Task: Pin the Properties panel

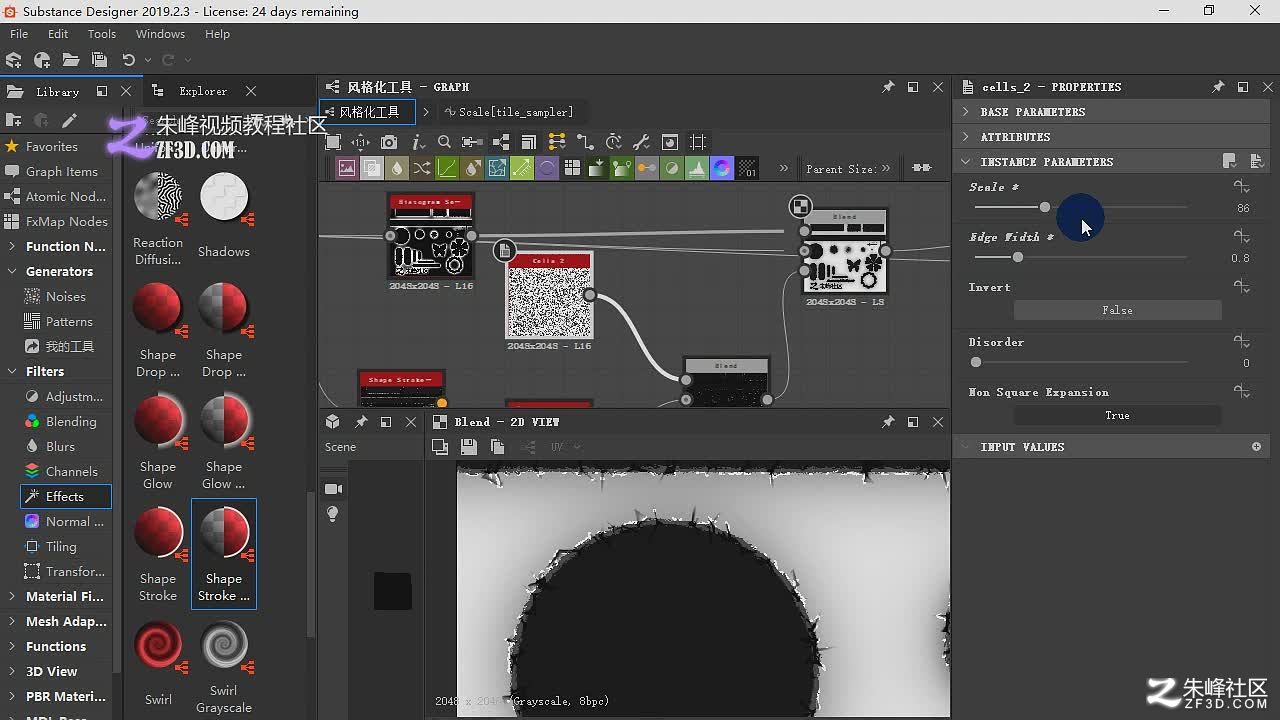Action: pyautogui.click(x=1218, y=87)
